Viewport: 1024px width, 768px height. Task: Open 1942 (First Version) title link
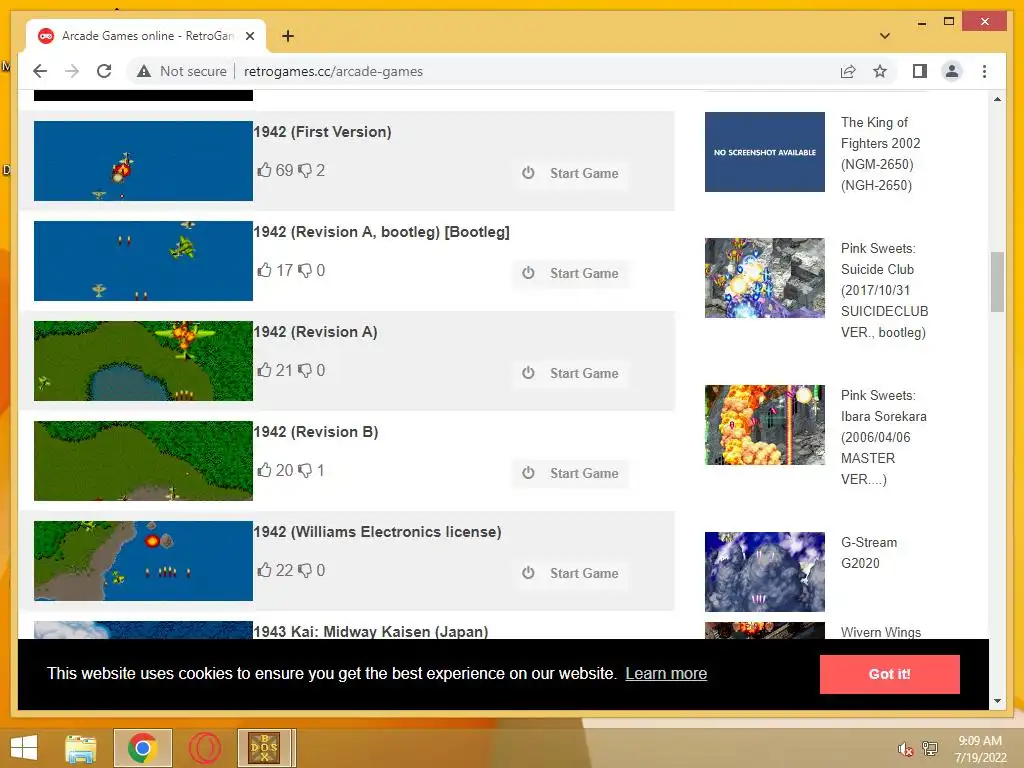point(323,132)
